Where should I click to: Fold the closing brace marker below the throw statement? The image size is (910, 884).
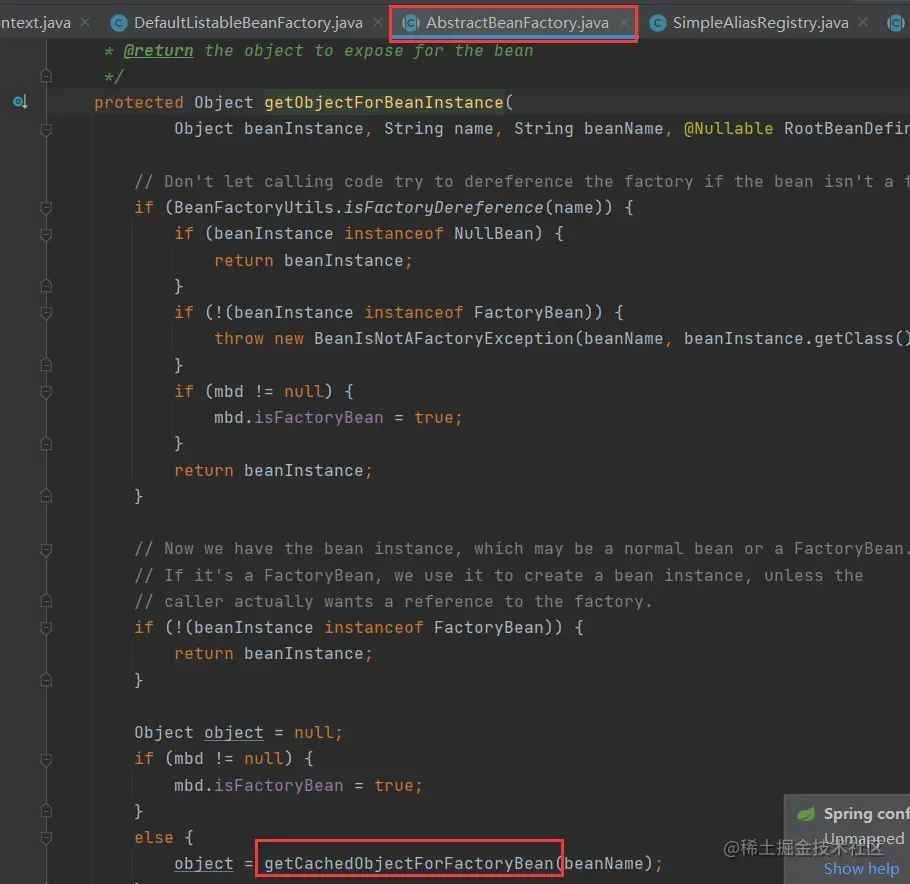(x=46, y=365)
